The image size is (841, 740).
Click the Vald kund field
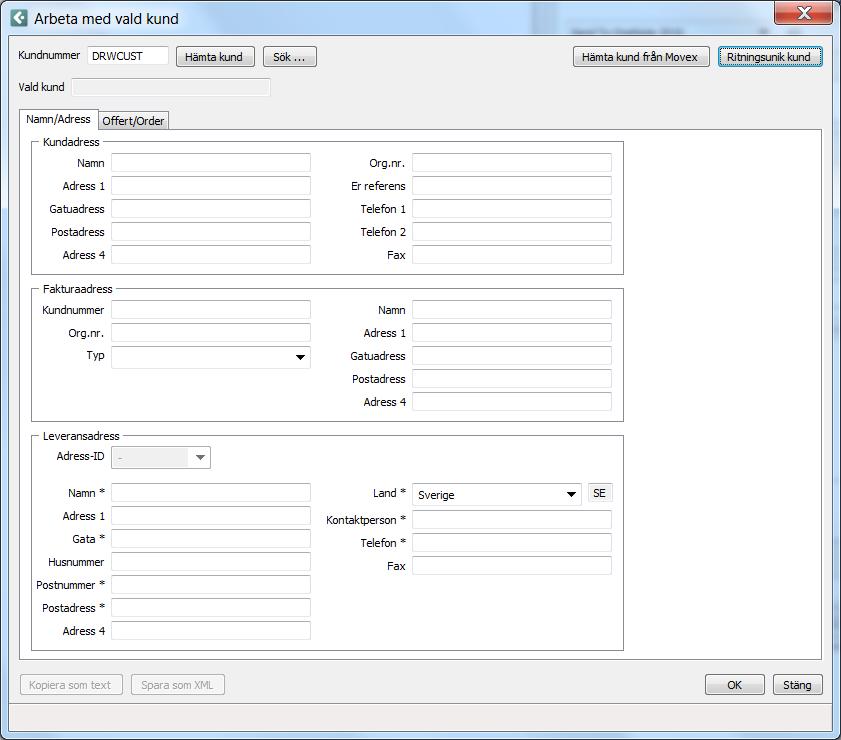coord(171,87)
